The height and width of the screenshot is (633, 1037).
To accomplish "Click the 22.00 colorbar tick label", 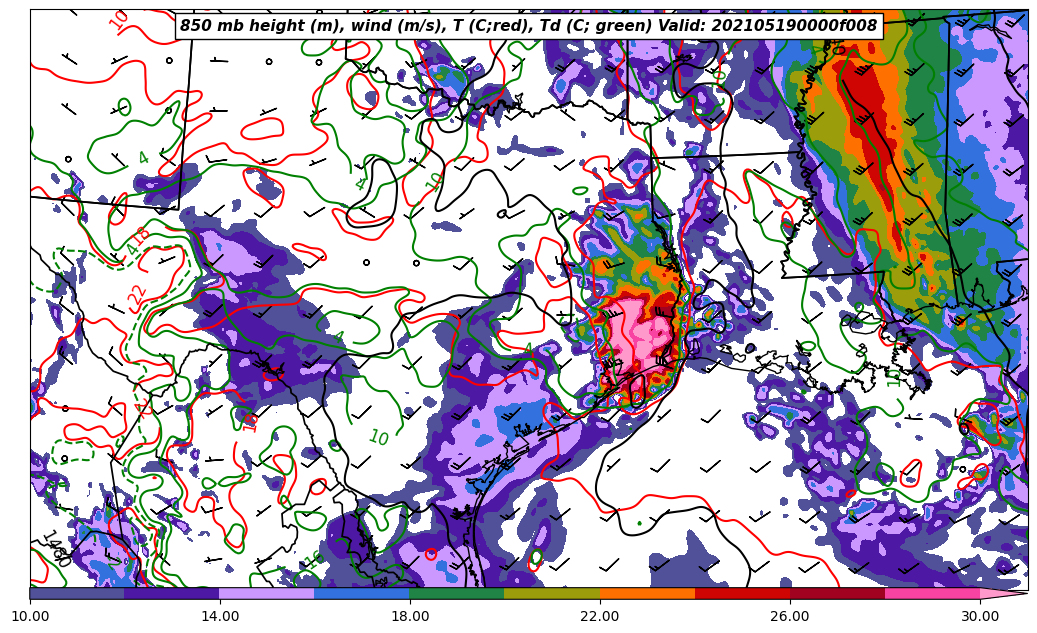I will 600,616.
